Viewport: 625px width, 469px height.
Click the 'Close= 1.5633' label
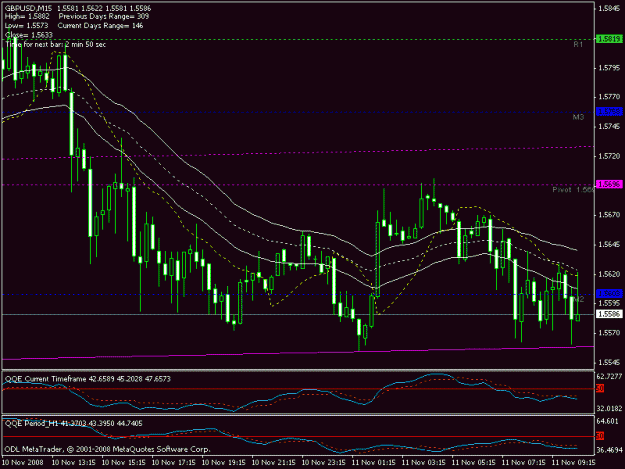coord(29,35)
